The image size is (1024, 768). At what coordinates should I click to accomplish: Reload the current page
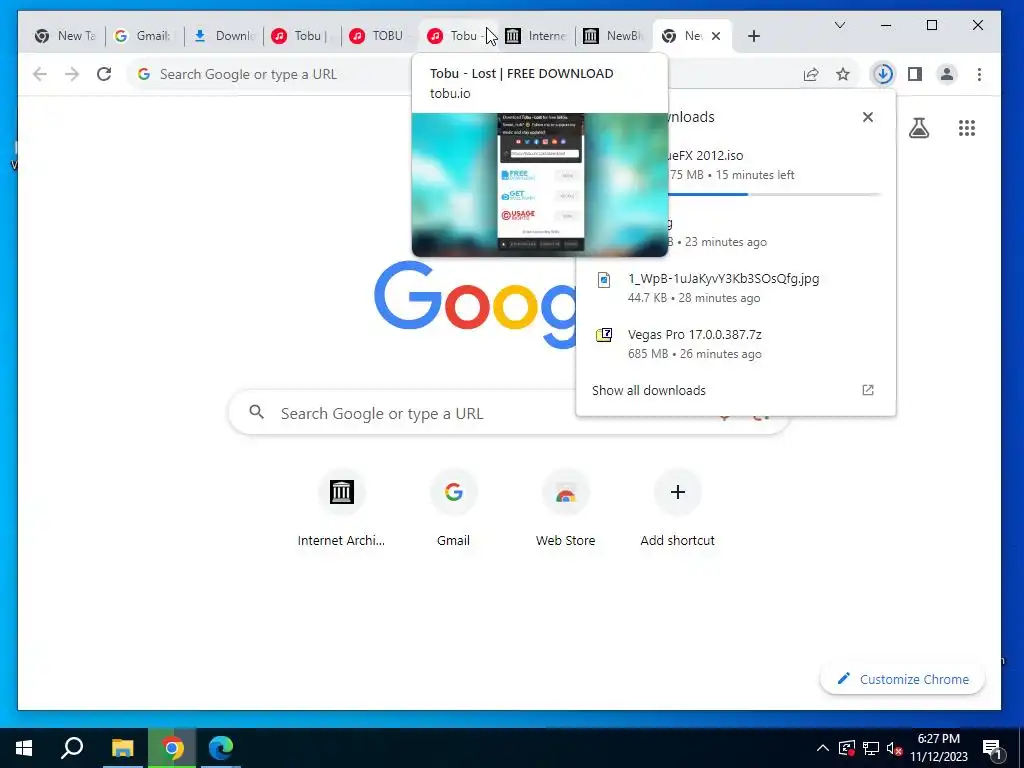[x=104, y=74]
